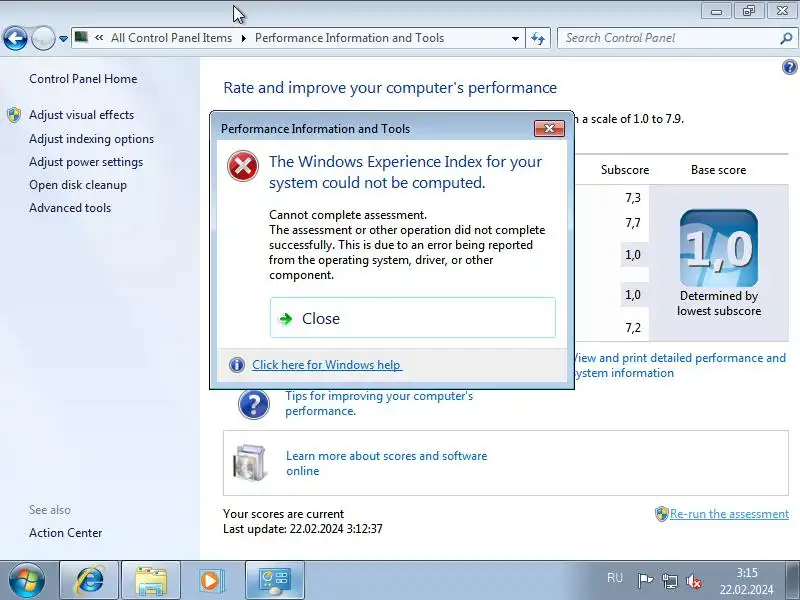The image size is (800, 600).
Task: Click the Control Panel icon in address bar
Action: point(81,37)
